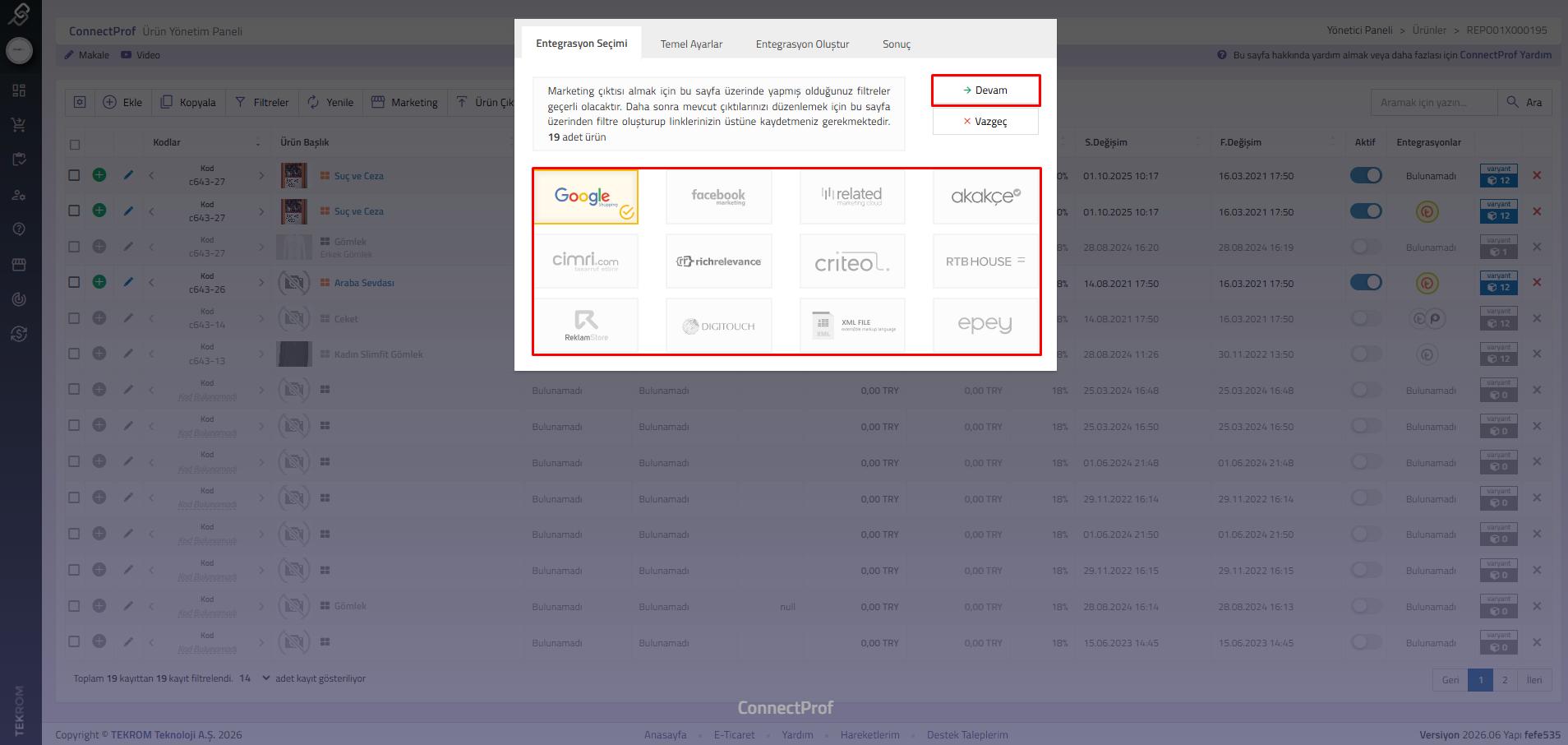This screenshot has width=1568, height=745.
Task: Click the sort arrows on Kodlar column
Action: pyautogui.click(x=258, y=142)
